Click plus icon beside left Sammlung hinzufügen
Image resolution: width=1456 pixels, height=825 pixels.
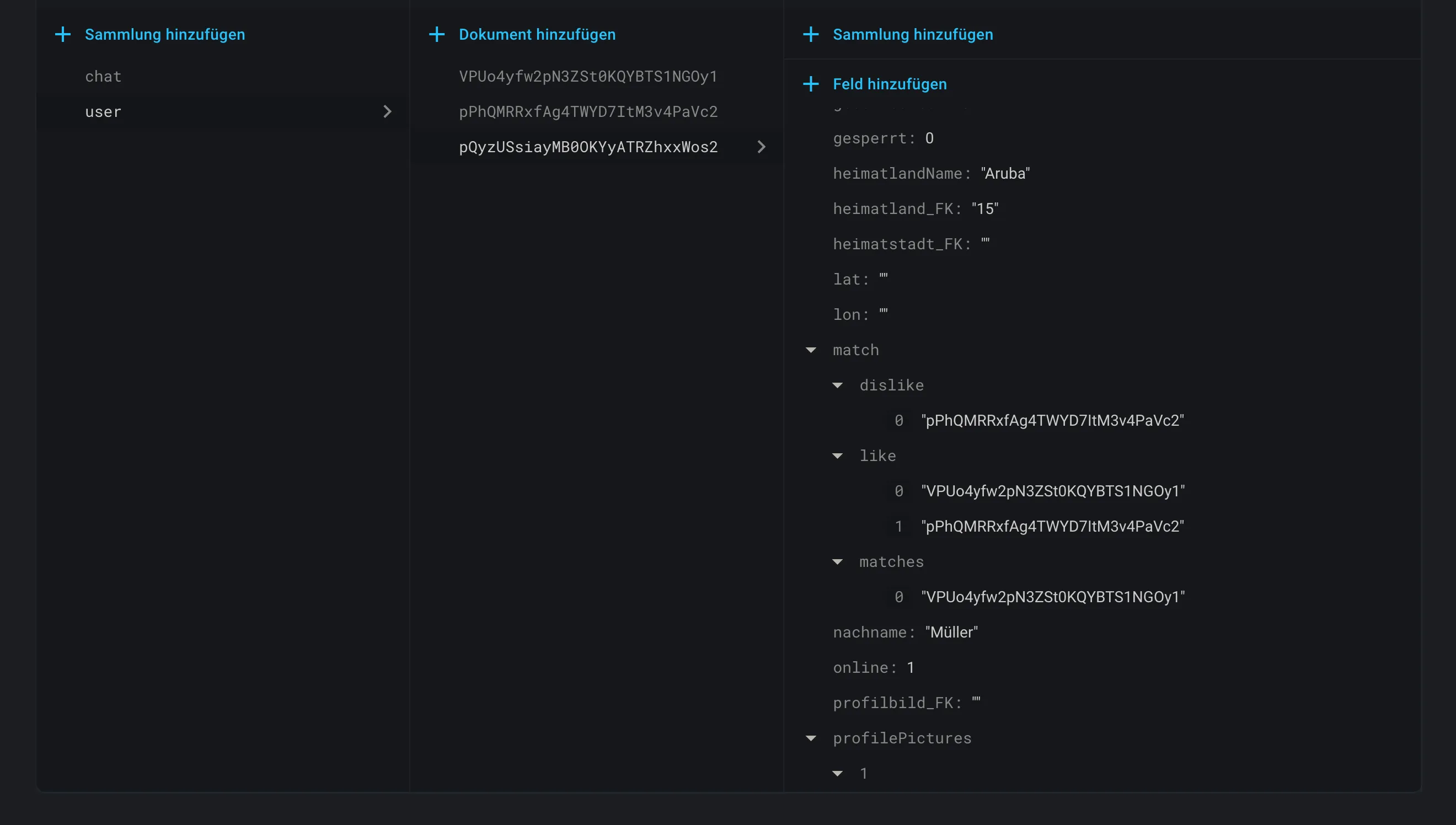pyautogui.click(x=63, y=35)
